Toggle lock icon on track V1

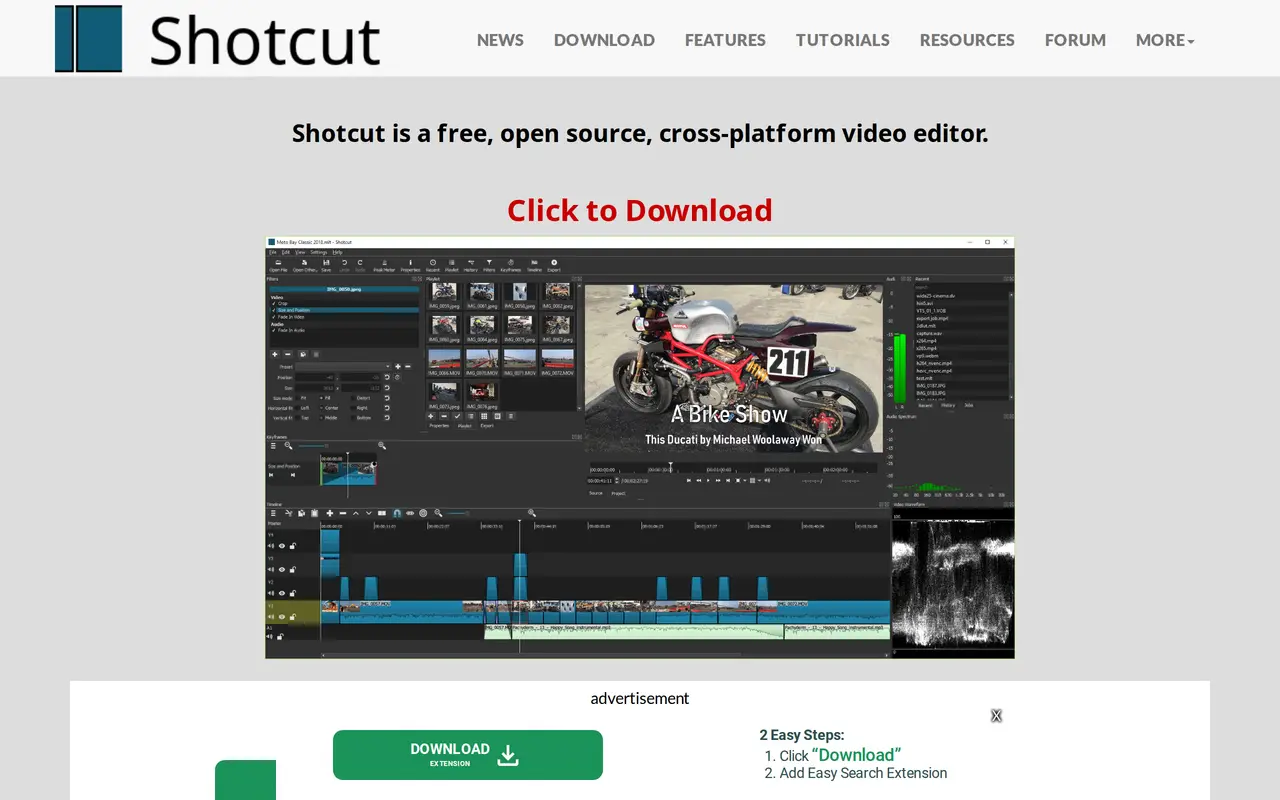pyautogui.click(x=292, y=616)
